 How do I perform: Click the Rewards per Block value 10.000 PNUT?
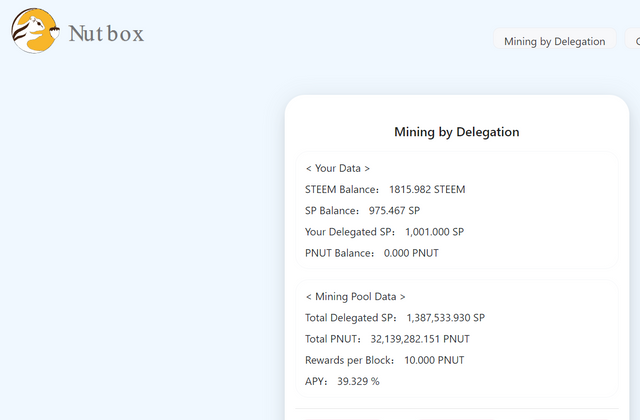coord(434,360)
